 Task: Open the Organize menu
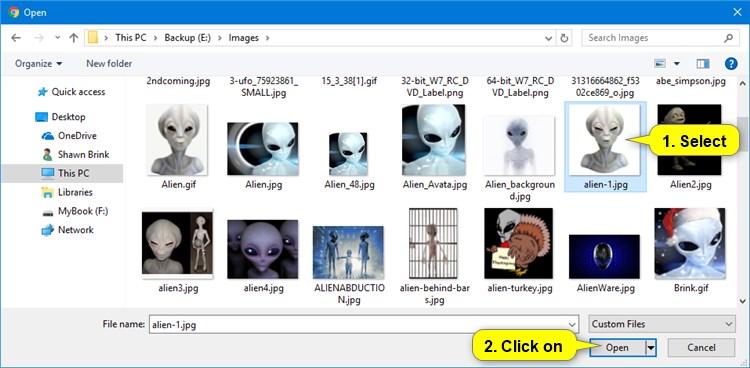tap(39, 64)
